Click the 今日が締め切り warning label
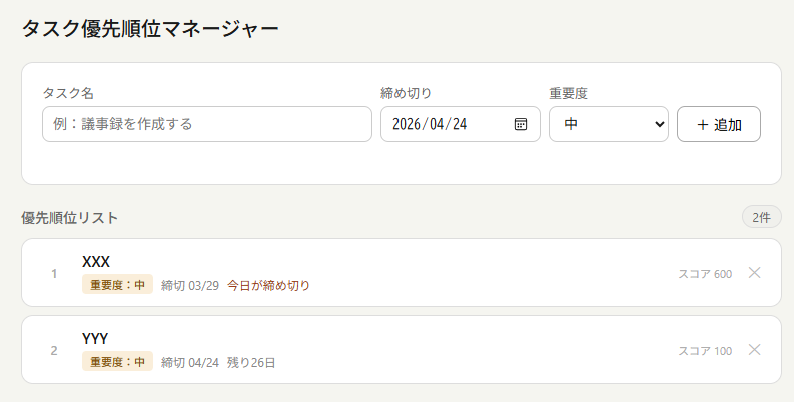 pyautogui.click(x=268, y=285)
